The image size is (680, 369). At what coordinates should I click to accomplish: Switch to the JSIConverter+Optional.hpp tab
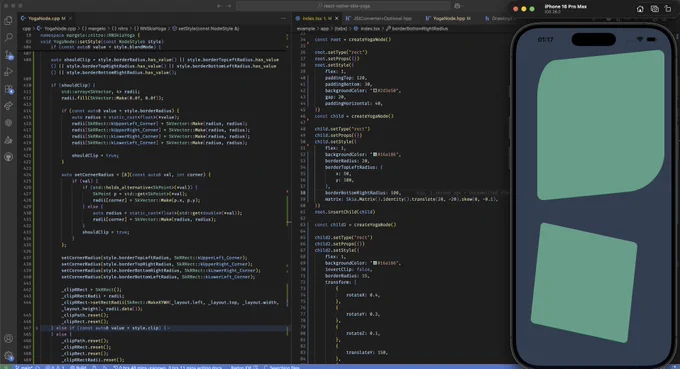(378, 18)
